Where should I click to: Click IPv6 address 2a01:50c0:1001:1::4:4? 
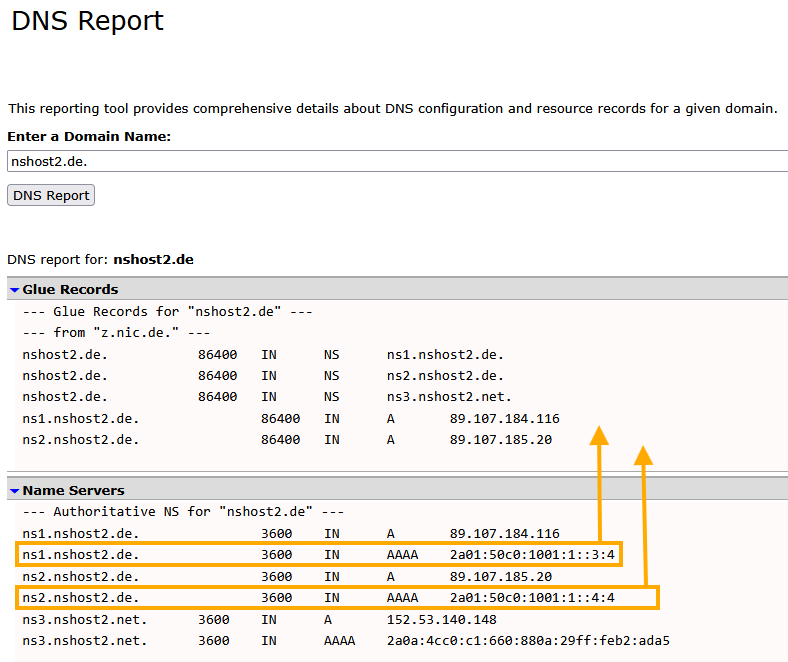(532, 598)
